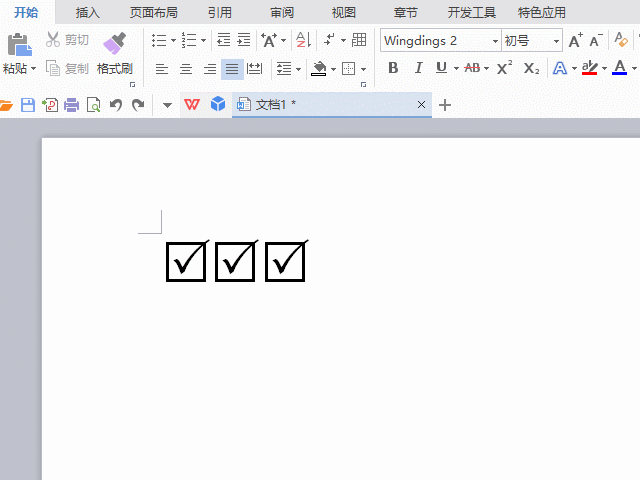Open the table grid icon
640x480 pixels.
coord(359,40)
